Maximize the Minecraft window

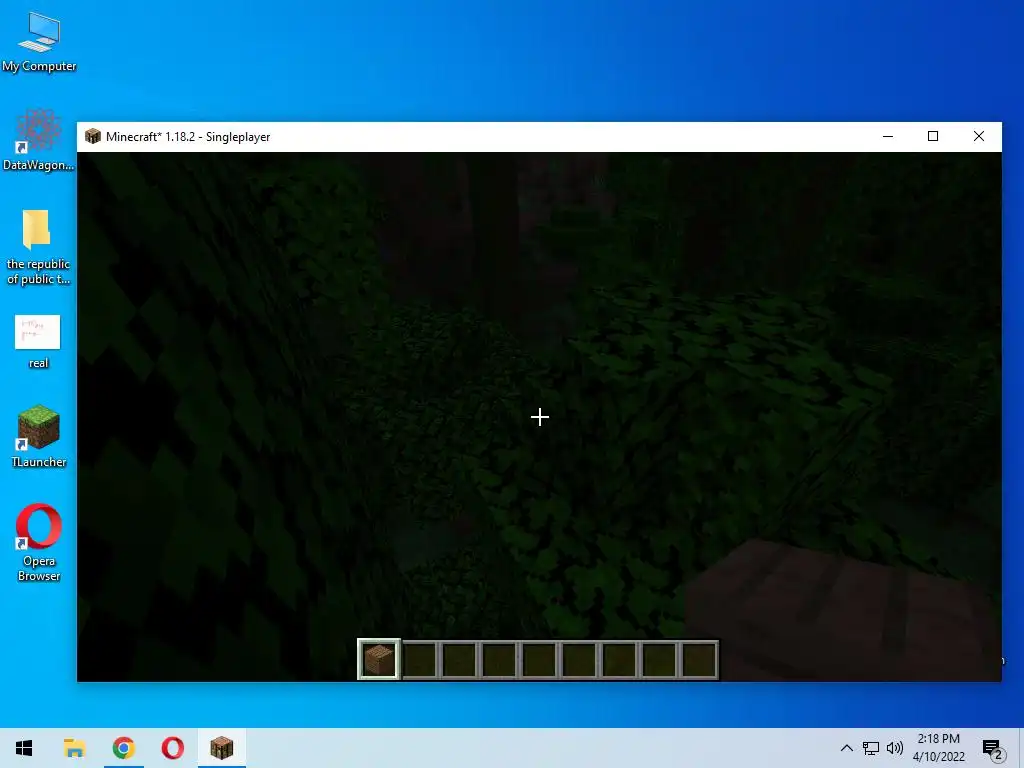click(x=933, y=136)
